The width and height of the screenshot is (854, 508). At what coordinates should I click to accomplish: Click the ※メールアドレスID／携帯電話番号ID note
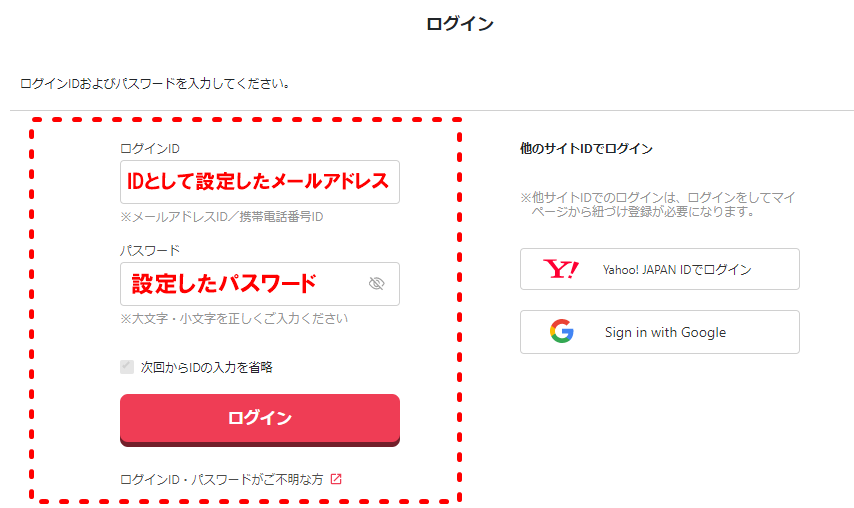tap(222, 217)
